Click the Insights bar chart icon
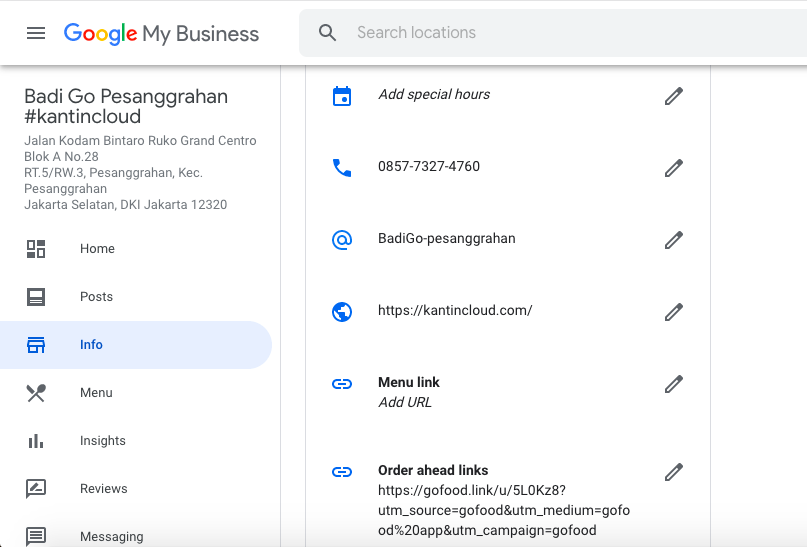The width and height of the screenshot is (807, 547). coord(36,441)
